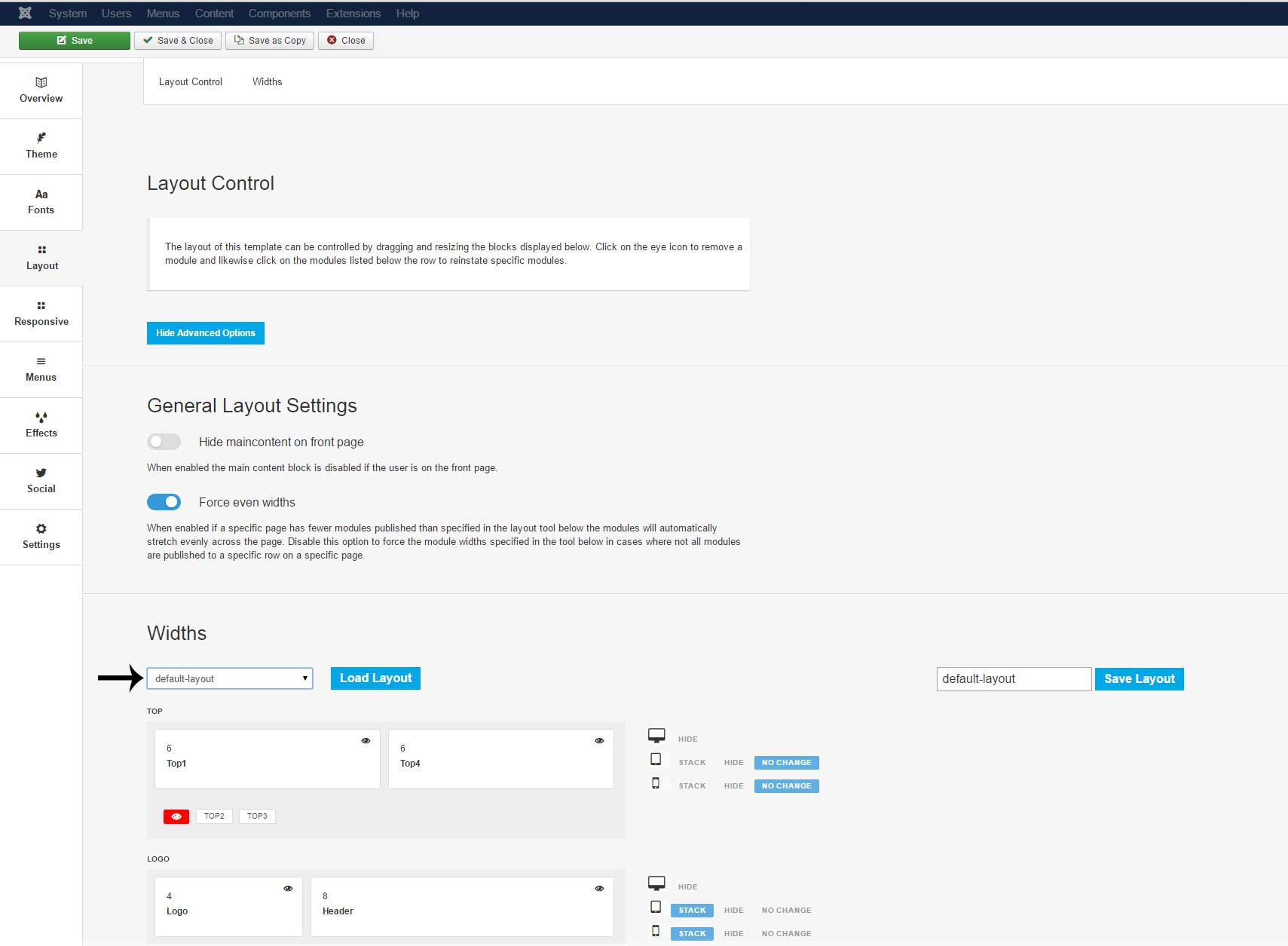Open the Extensions menu
This screenshot has height=946, width=1288.
(x=353, y=14)
